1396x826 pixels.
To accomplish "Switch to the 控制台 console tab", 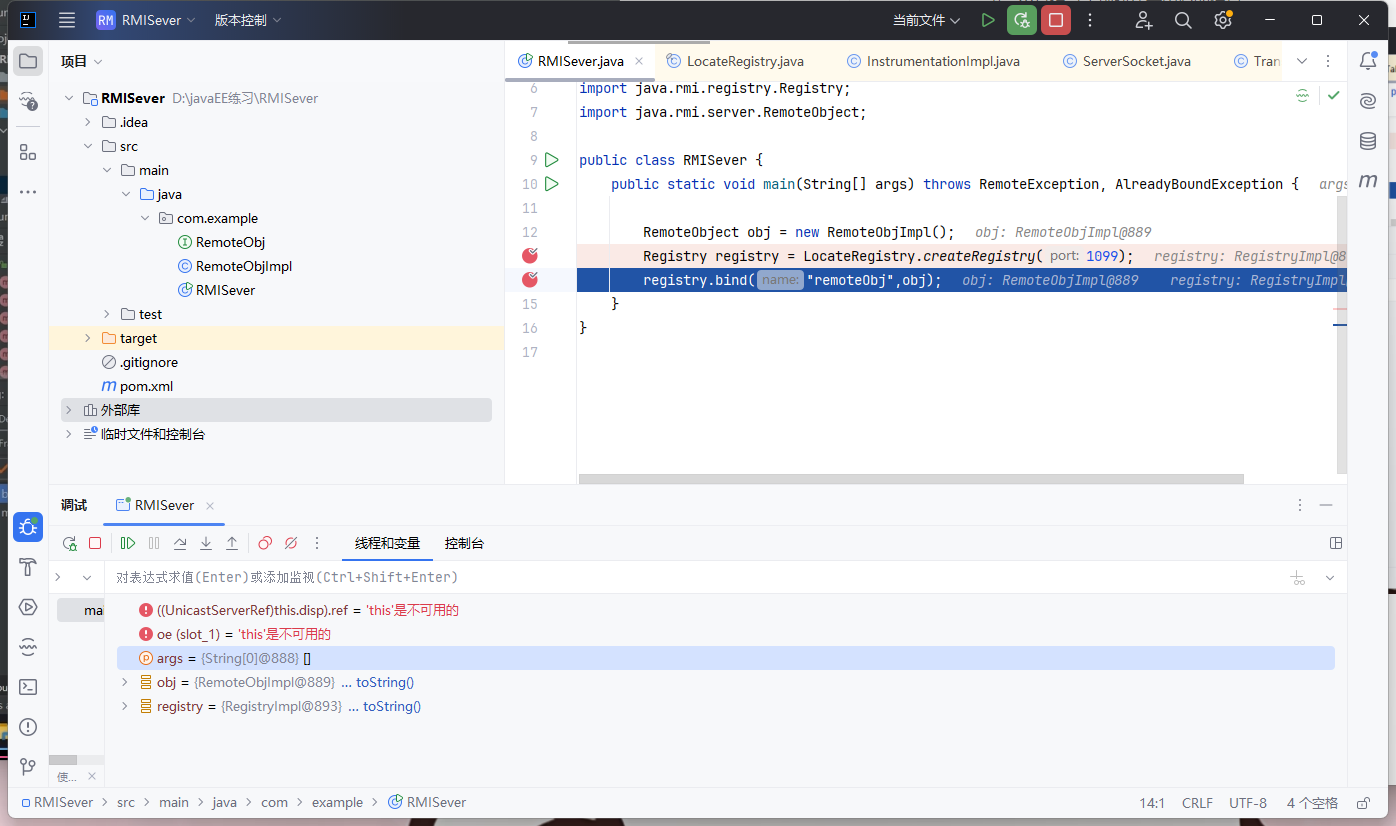I will (x=464, y=543).
